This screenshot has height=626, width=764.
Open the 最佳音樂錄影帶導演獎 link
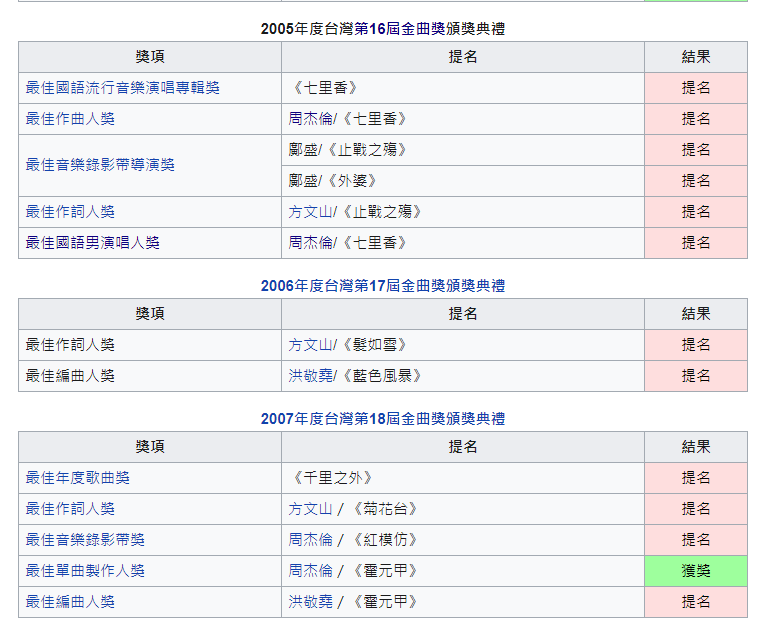point(100,165)
